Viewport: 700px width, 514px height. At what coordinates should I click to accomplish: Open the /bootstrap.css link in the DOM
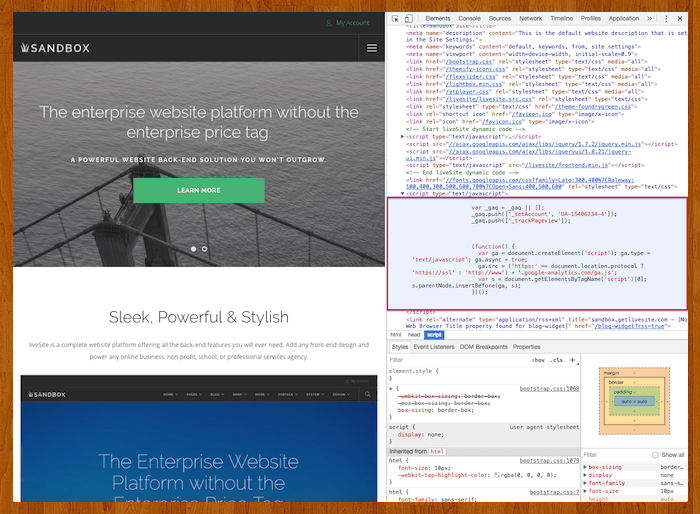469,62
